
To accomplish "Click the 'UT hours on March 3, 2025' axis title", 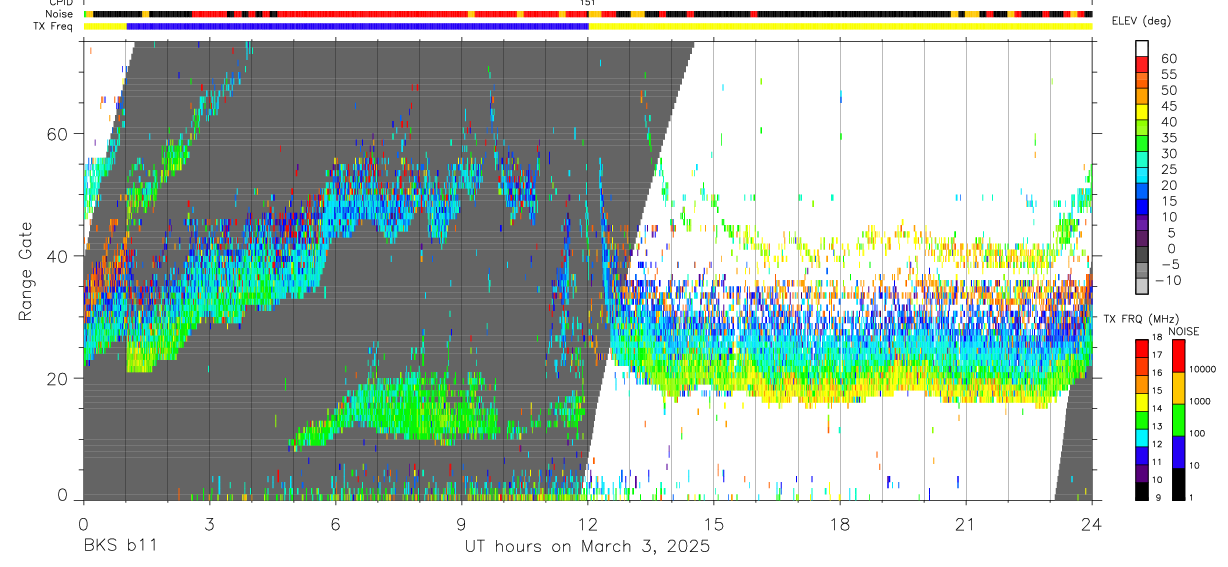I will [587, 547].
